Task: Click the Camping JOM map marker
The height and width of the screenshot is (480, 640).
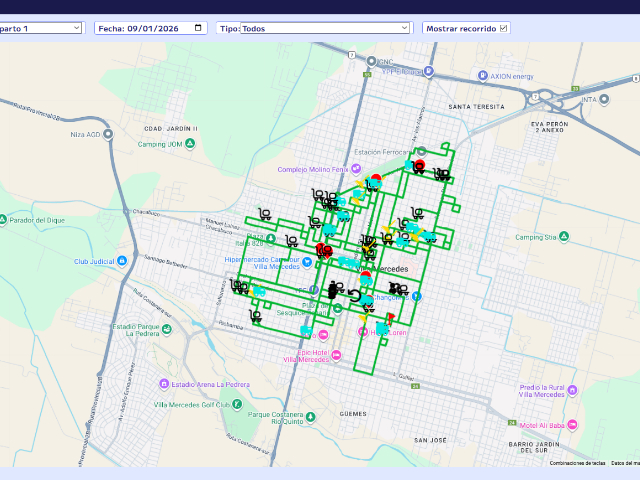Action: [x=190, y=144]
